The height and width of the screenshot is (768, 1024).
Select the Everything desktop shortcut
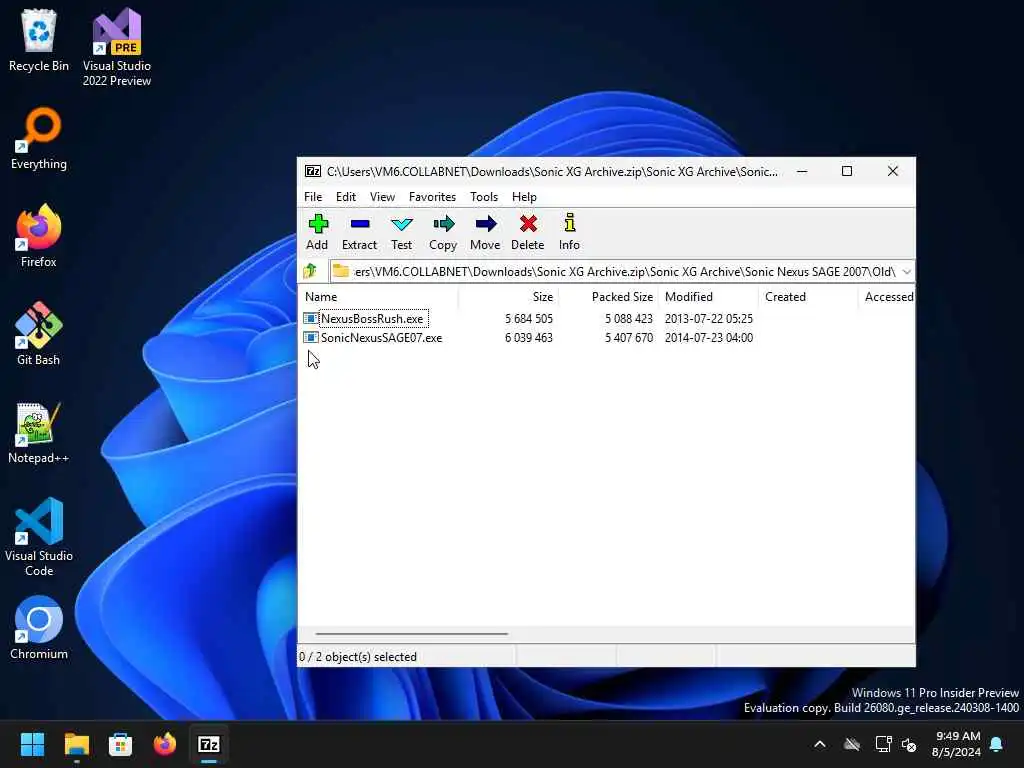click(x=39, y=139)
